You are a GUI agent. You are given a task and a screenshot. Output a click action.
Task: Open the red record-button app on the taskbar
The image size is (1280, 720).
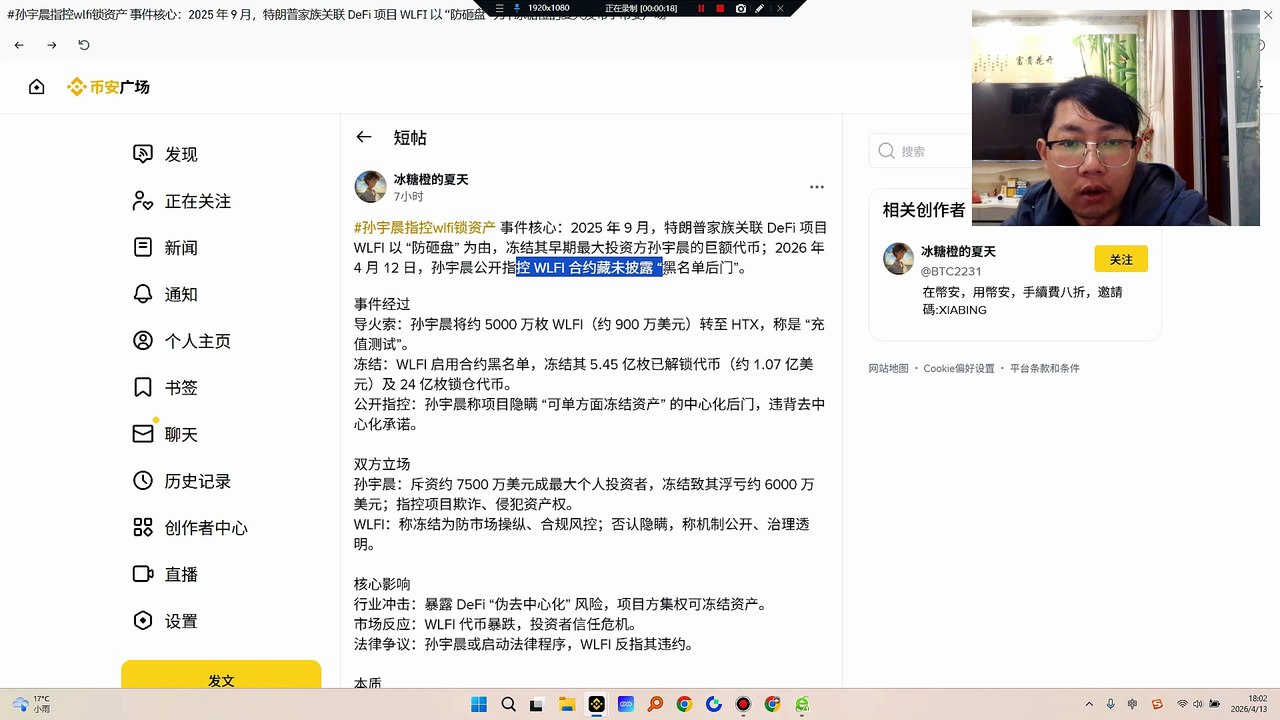click(x=743, y=704)
